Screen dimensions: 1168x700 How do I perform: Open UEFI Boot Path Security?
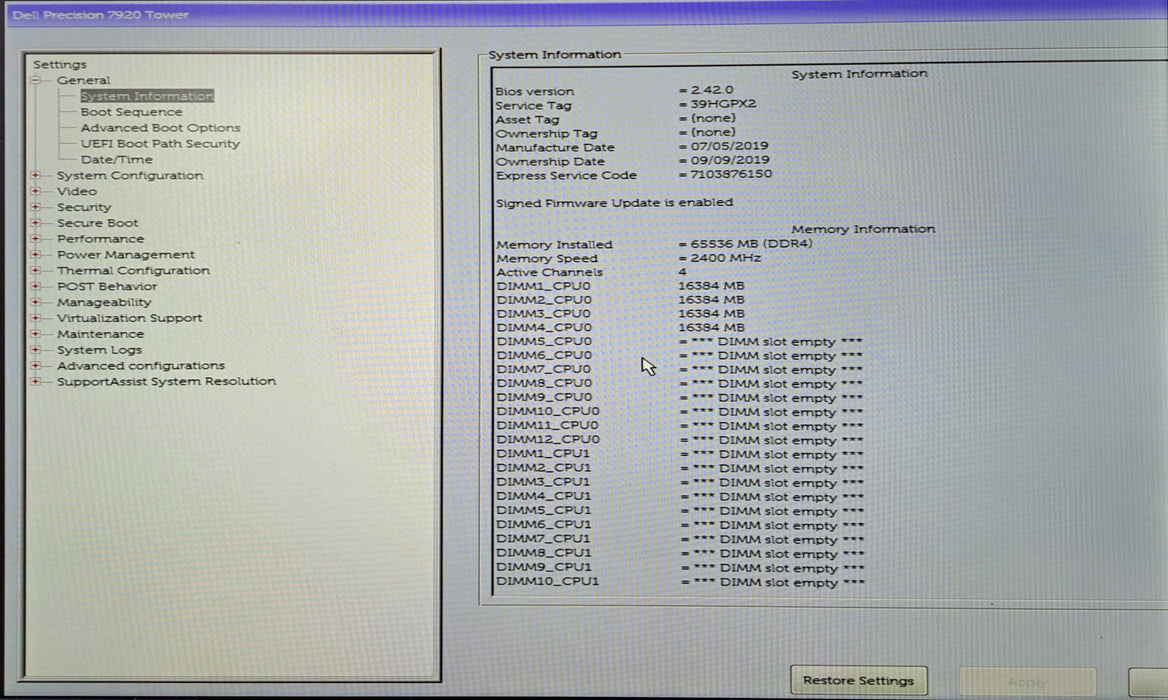click(160, 143)
